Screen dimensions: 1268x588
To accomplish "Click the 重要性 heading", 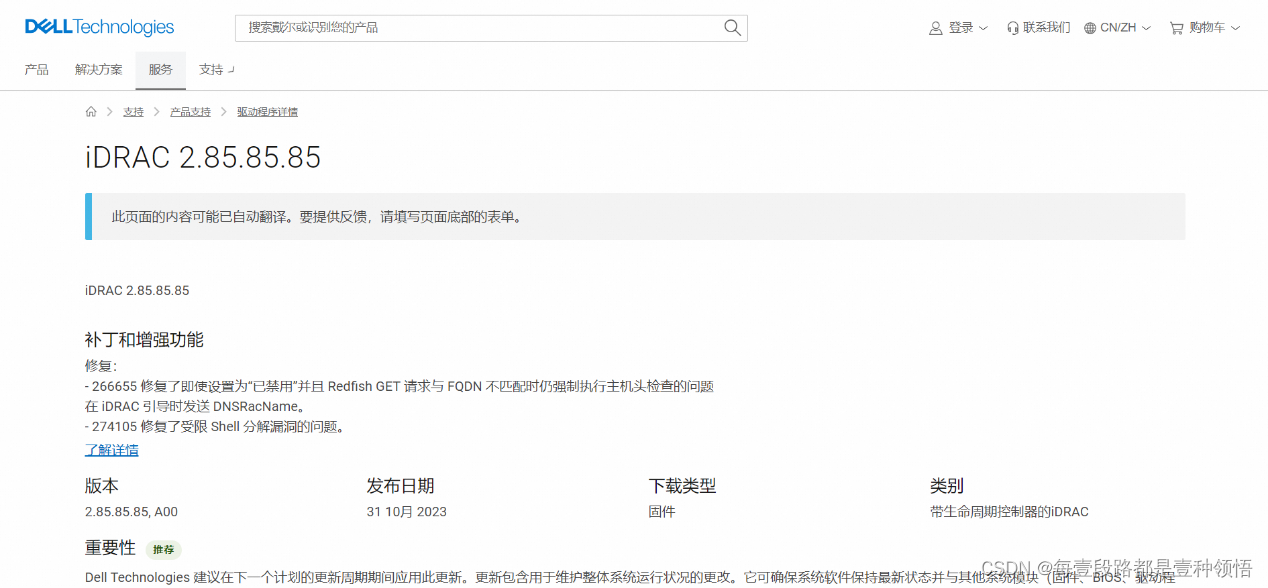I will (110, 548).
